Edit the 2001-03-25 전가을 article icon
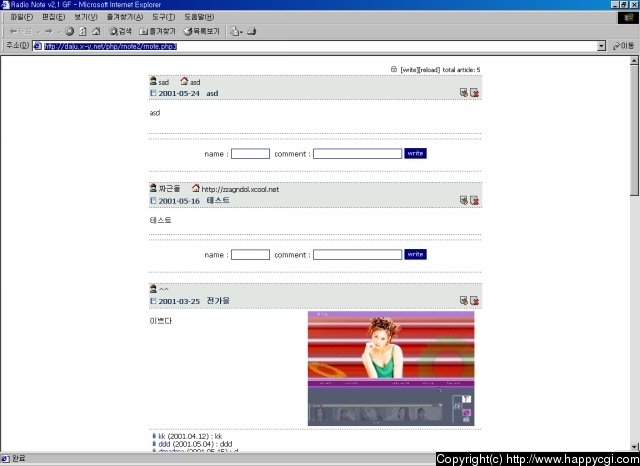The height and width of the screenshot is (466, 640). (x=463, y=300)
